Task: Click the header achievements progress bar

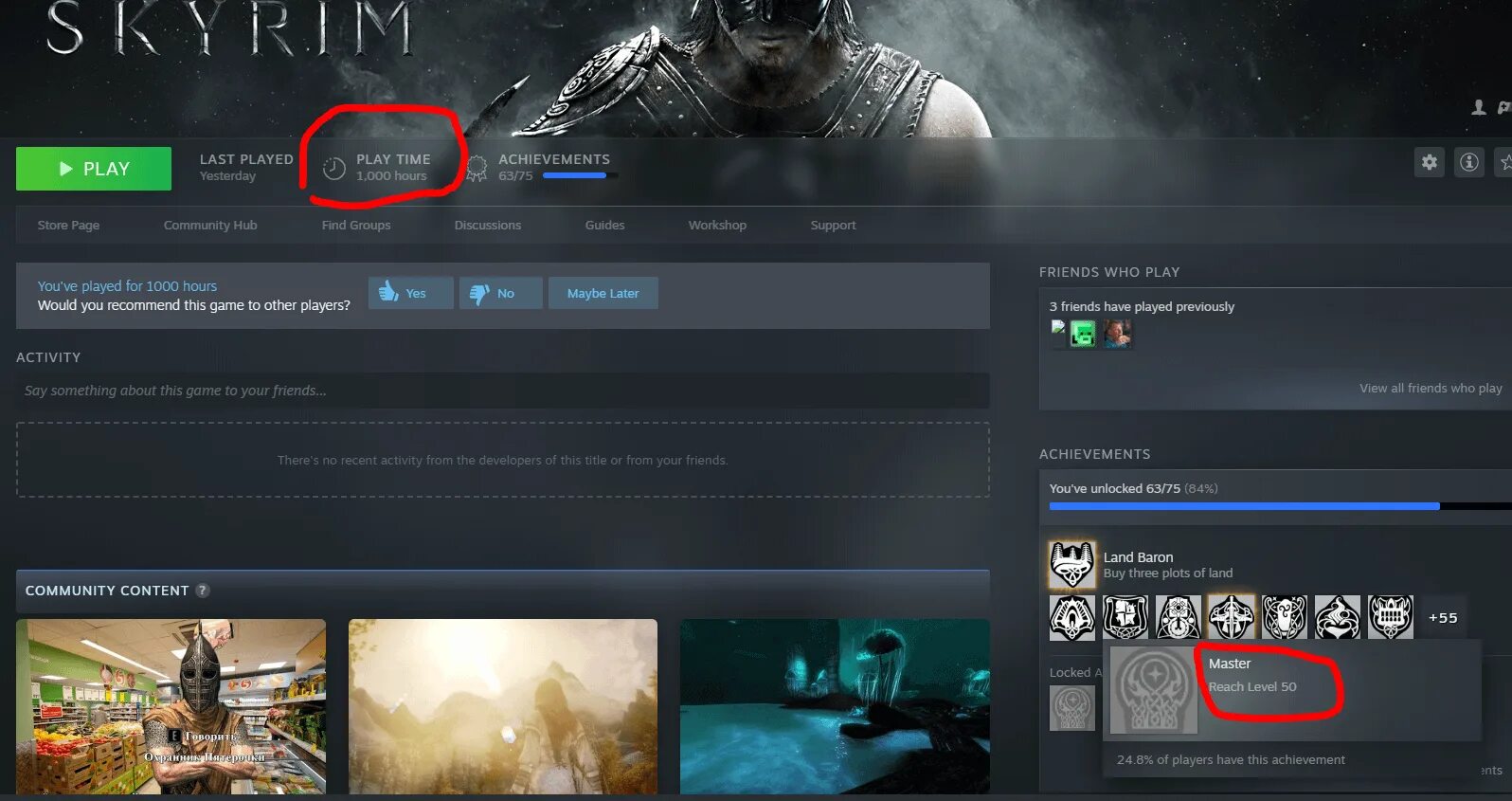Action: click(x=580, y=175)
